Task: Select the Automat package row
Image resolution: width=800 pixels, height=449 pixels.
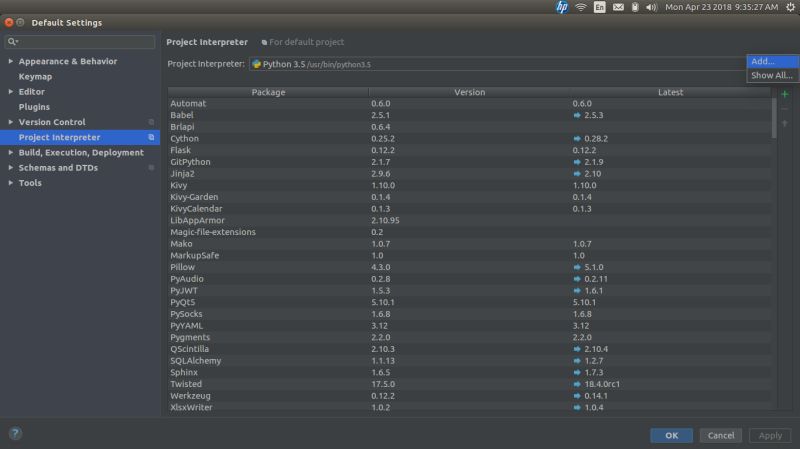Action: (x=469, y=104)
